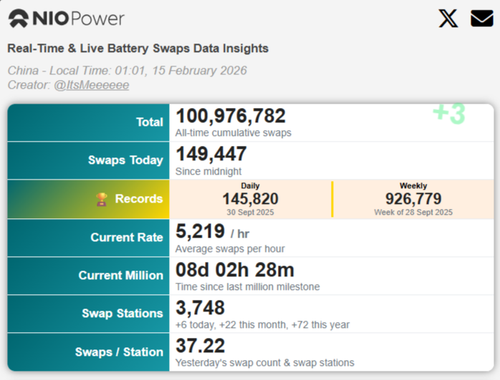
Task: Click 'Time since last million milestone' caption
Action: (248, 287)
